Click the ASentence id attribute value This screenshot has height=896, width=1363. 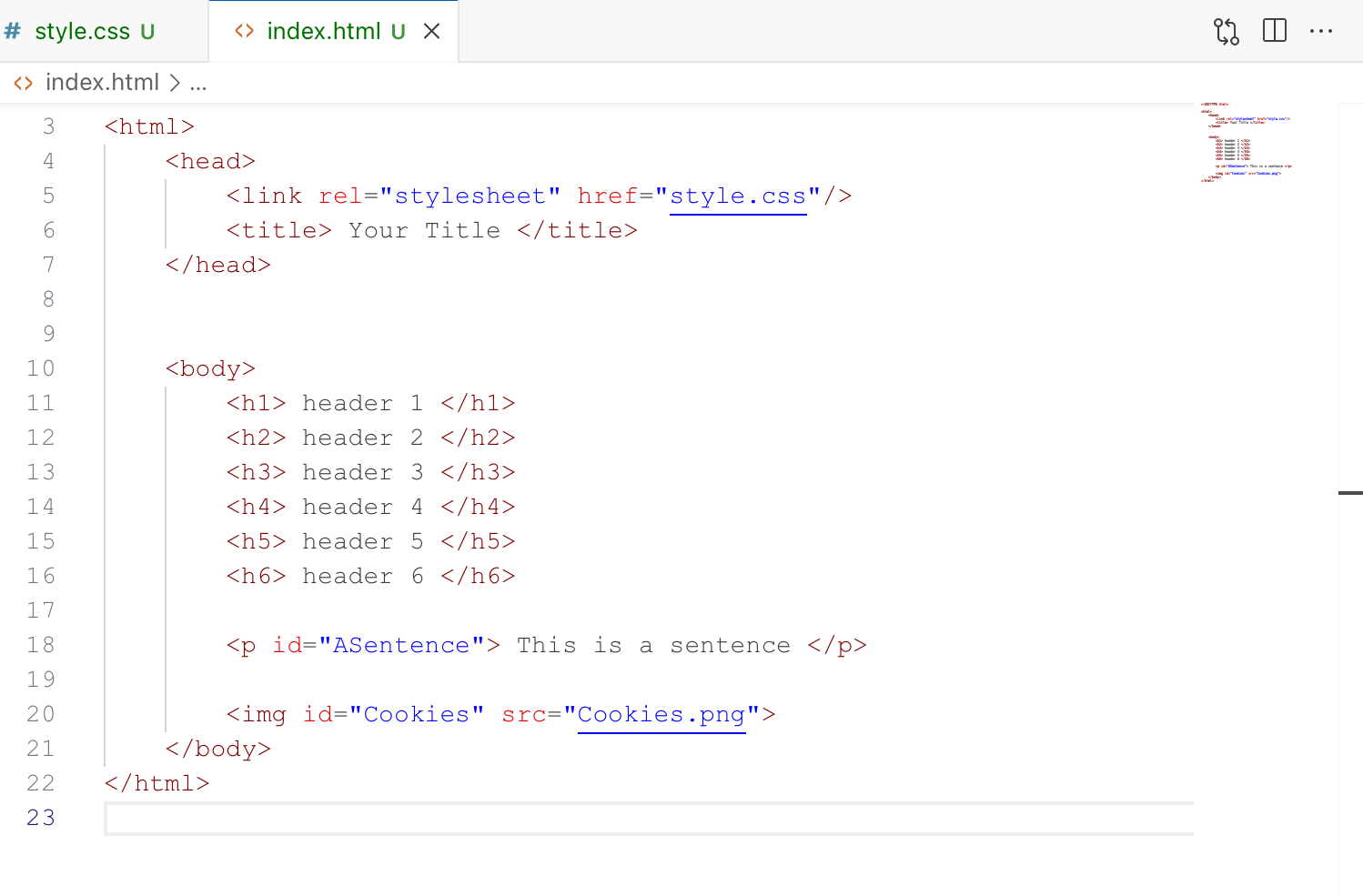[401, 646]
